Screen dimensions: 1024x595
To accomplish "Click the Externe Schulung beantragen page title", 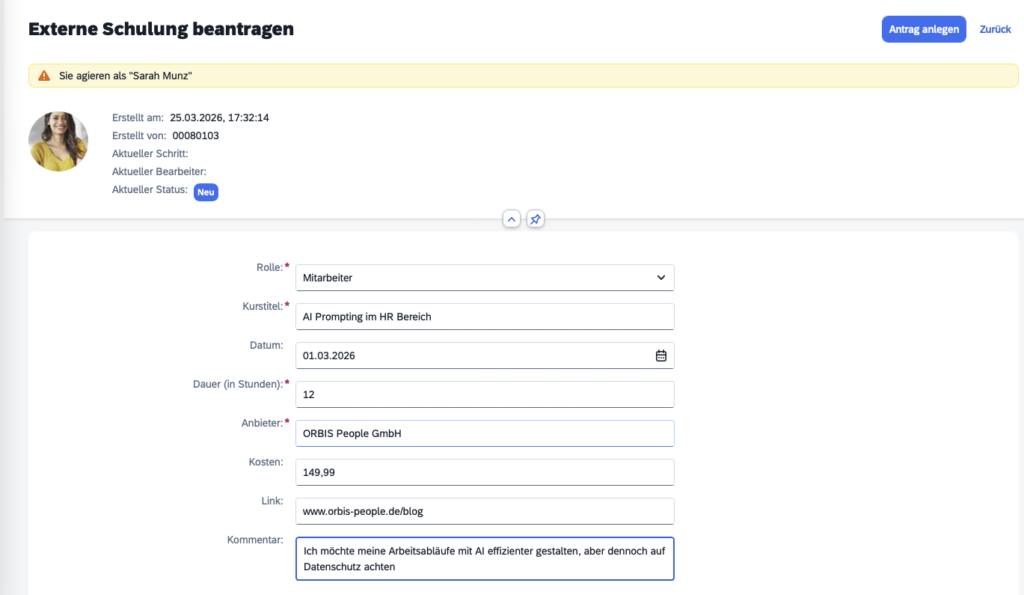I will pyautogui.click(x=161, y=29).
